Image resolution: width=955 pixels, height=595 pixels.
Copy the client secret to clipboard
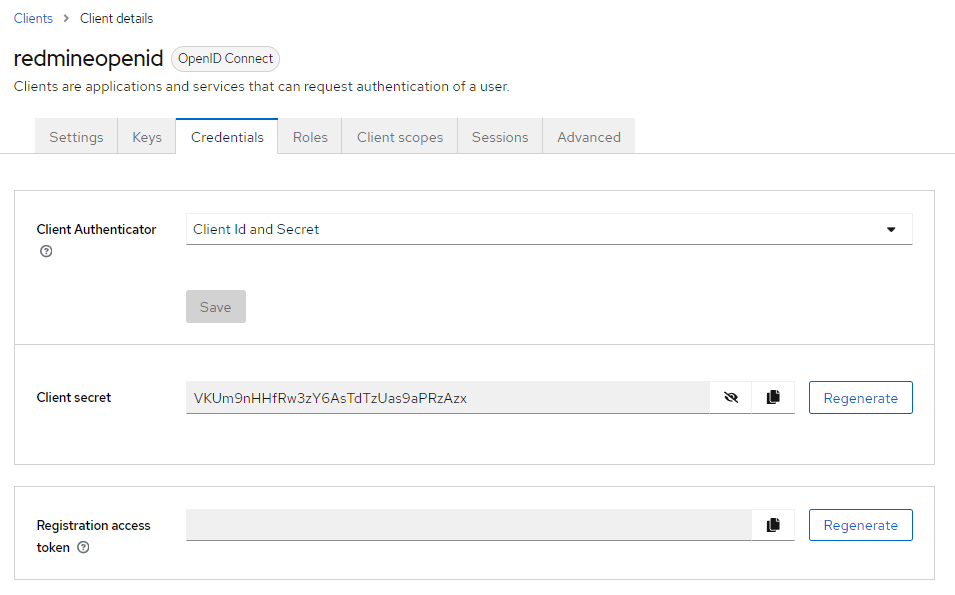pos(772,397)
